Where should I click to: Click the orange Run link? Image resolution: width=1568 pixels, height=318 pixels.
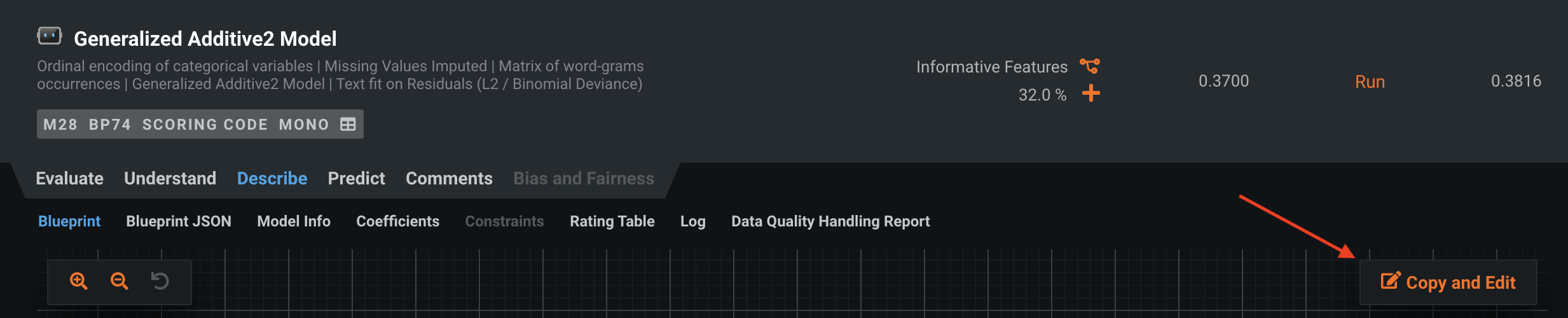(x=1370, y=81)
